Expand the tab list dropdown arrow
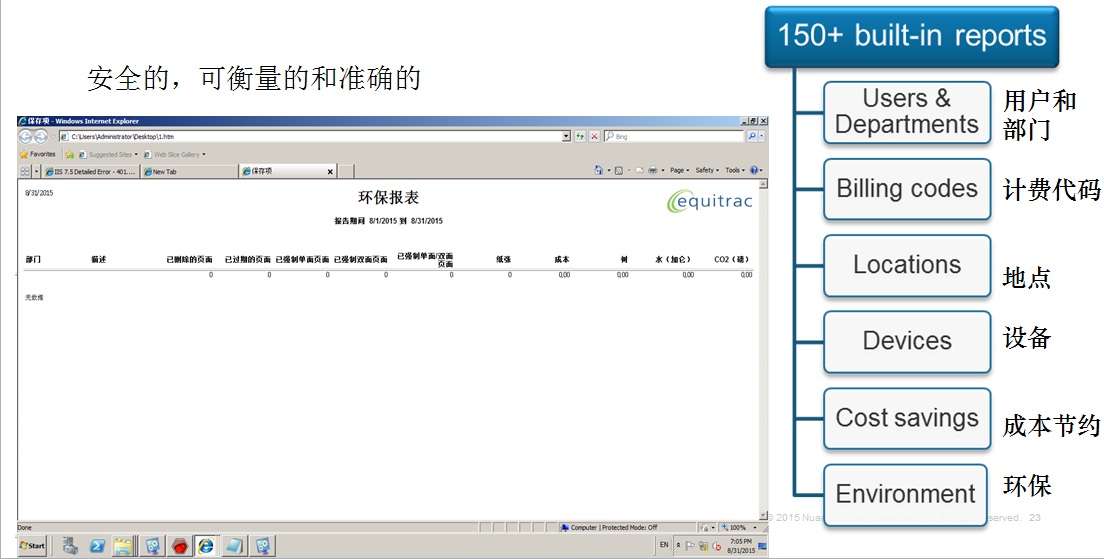 click(37, 171)
